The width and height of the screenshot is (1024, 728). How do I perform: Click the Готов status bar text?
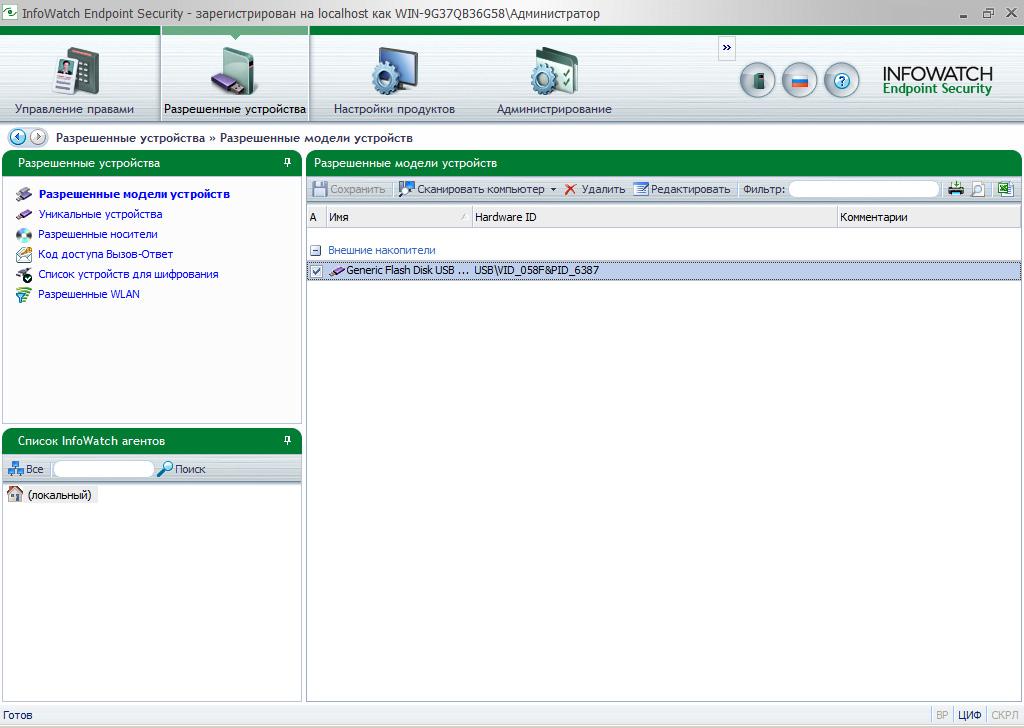(x=18, y=715)
